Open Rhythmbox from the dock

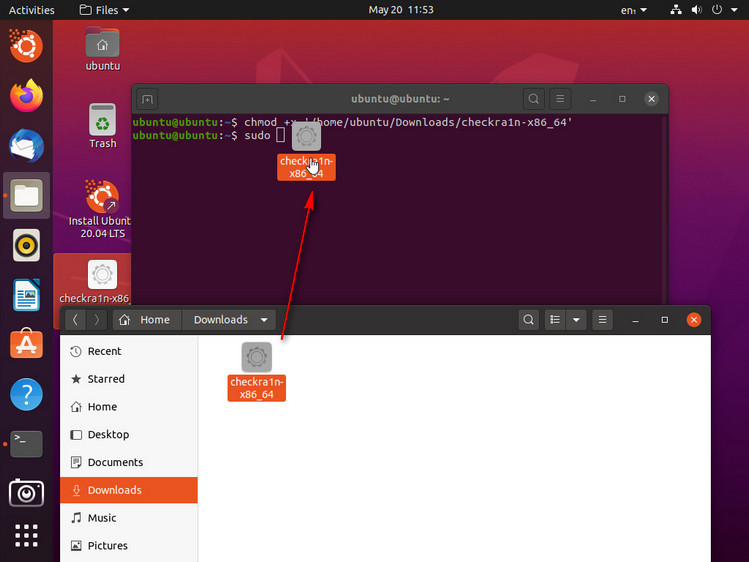click(27, 245)
